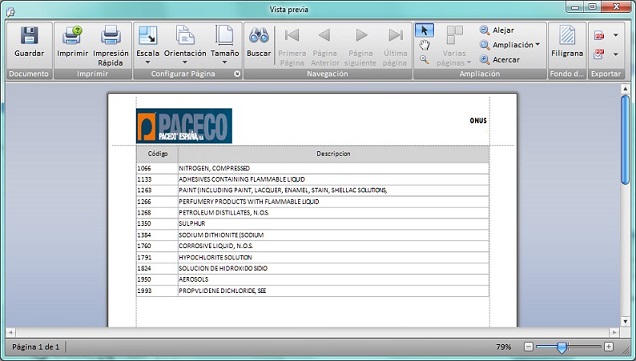Click the vertical scrollbar up arrow
The height and width of the screenshot is (361, 636).
[x=625, y=89]
